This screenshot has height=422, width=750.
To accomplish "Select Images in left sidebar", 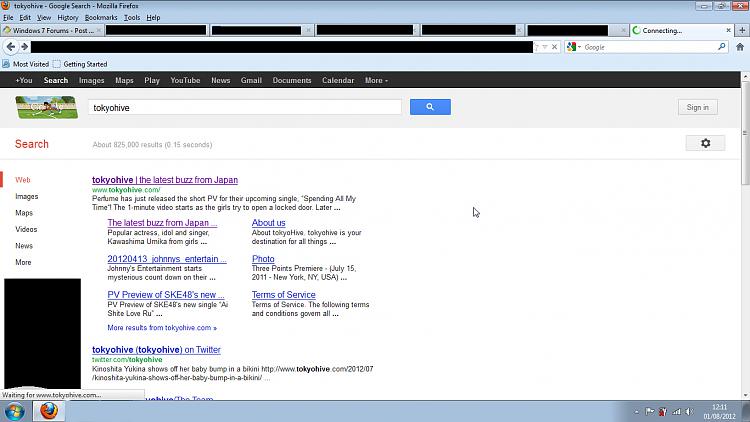I will tap(26, 197).
